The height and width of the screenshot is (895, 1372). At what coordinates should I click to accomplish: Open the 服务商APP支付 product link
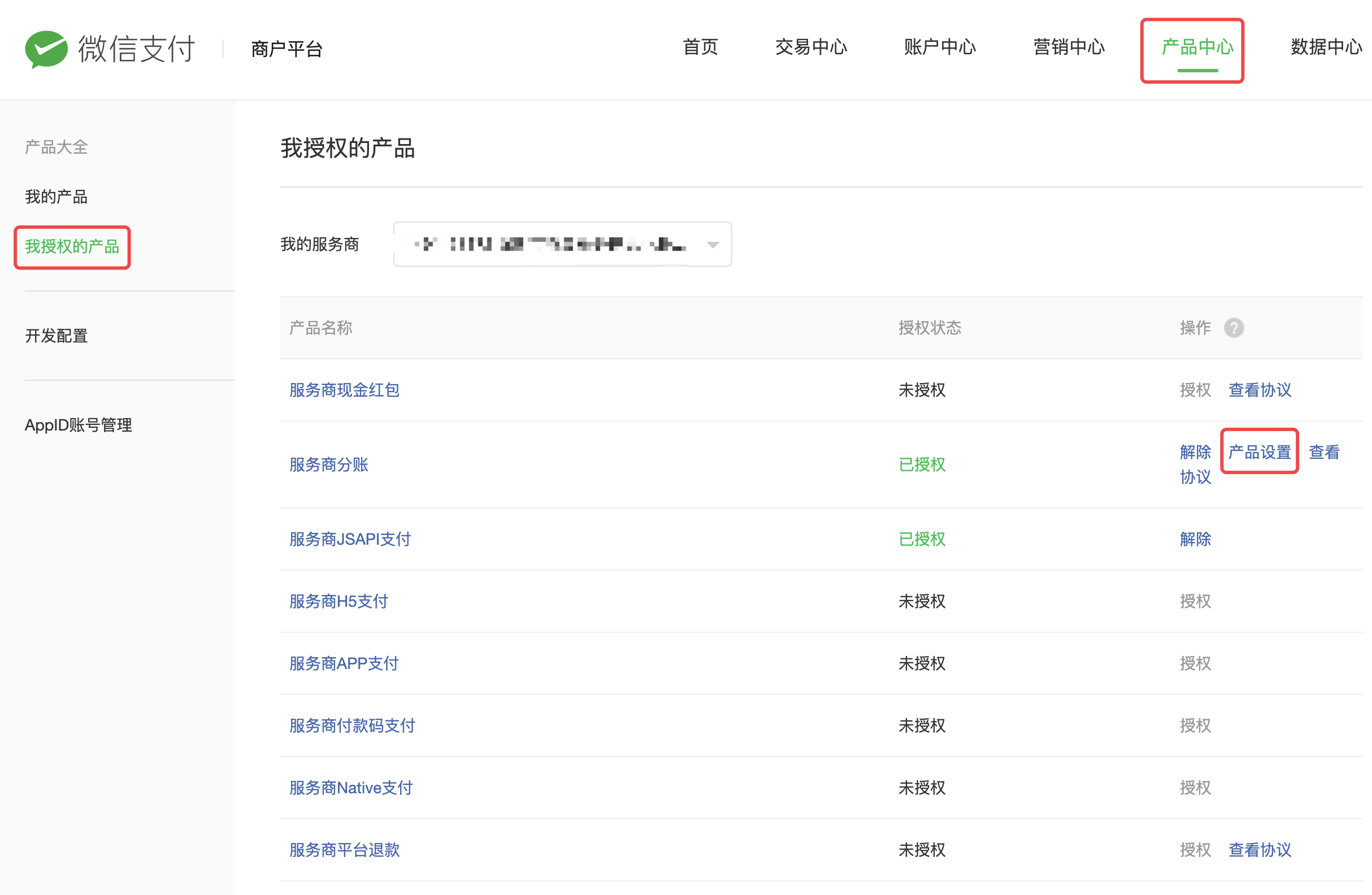coord(344,664)
